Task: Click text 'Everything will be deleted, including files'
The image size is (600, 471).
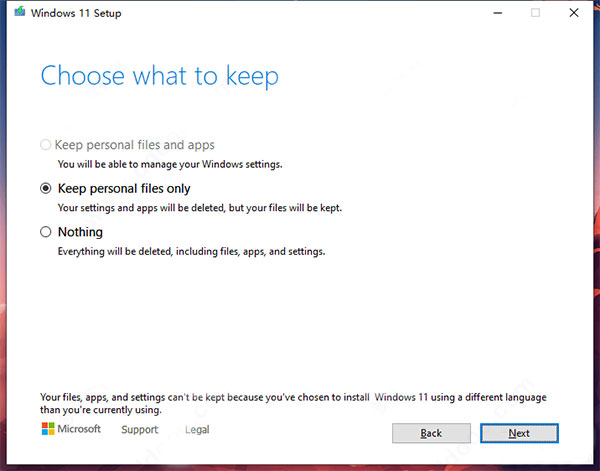Action: pos(148,251)
